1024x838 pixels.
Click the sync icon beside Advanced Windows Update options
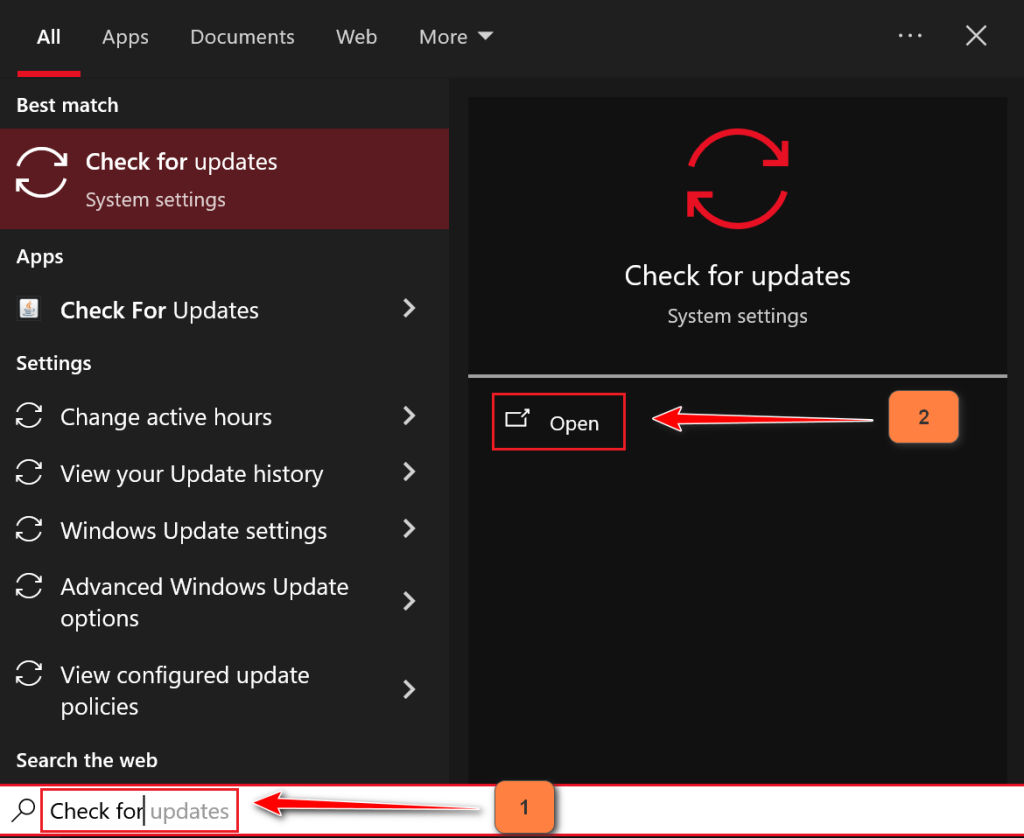pyautogui.click(x=29, y=586)
